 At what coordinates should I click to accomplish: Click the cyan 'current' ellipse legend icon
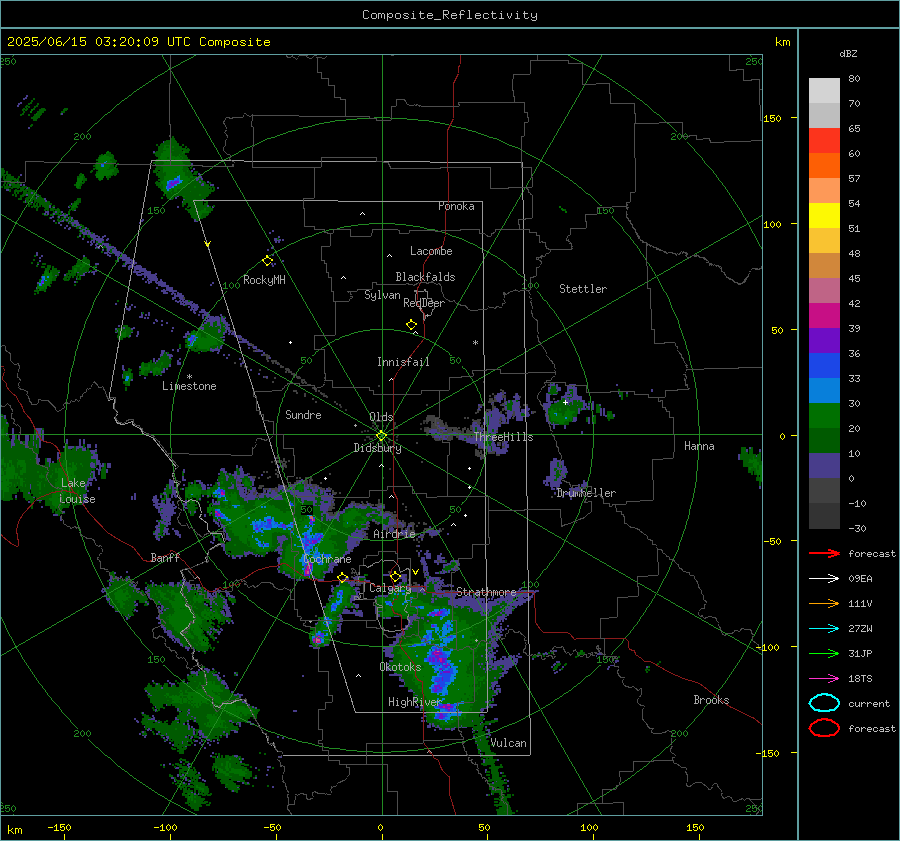tap(824, 703)
